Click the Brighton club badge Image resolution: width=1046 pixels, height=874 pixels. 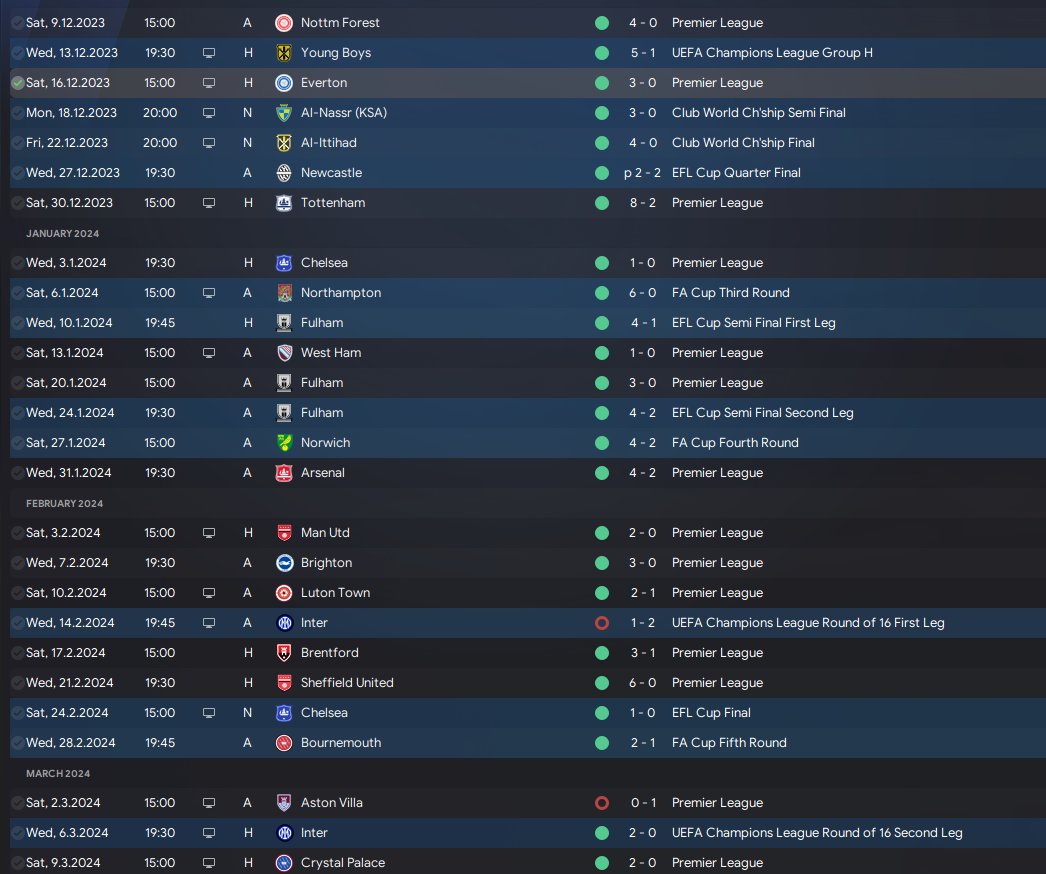click(284, 562)
